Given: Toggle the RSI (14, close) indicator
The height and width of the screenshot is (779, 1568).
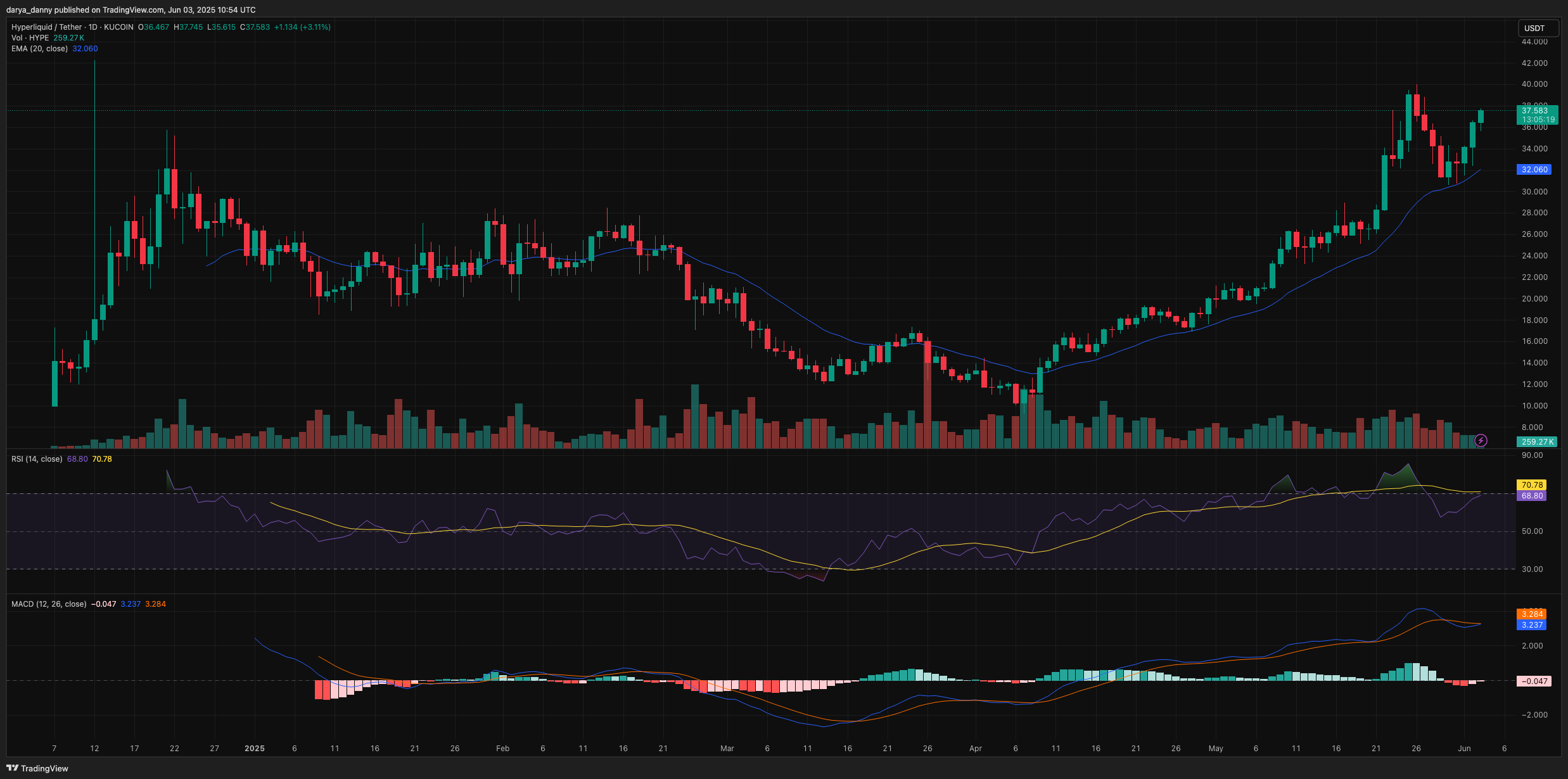Looking at the screenshot, I should point(37,459).
